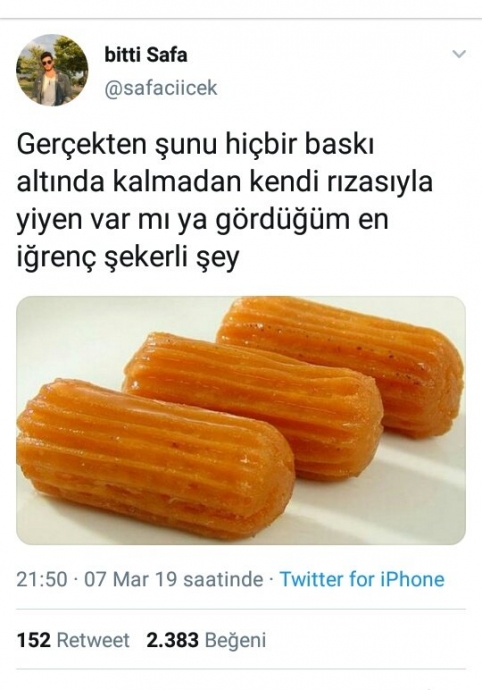Open the bitti Safa profile avatar
This screenshot has height=690, width=482.
coord(52,70)
